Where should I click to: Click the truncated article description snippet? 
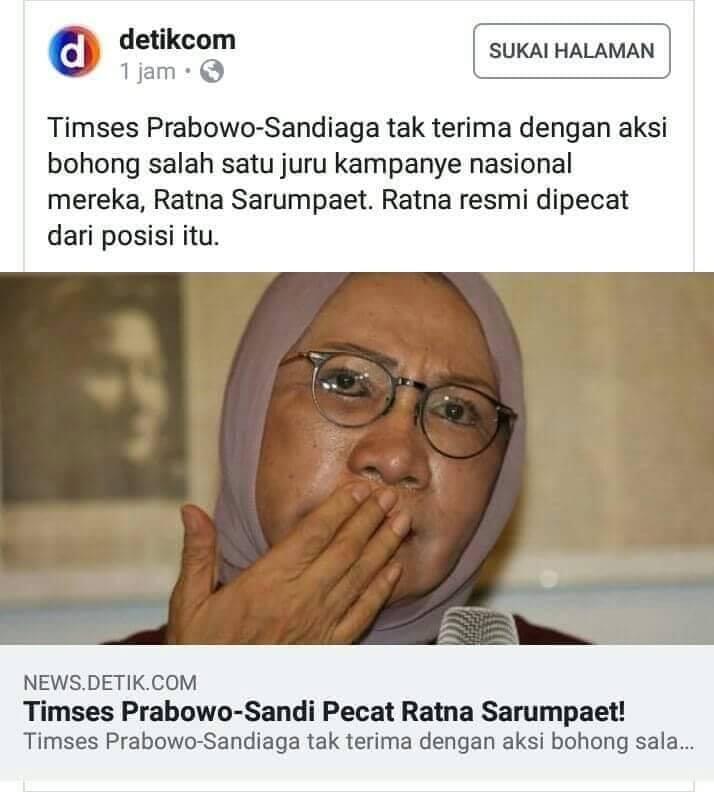359,741
